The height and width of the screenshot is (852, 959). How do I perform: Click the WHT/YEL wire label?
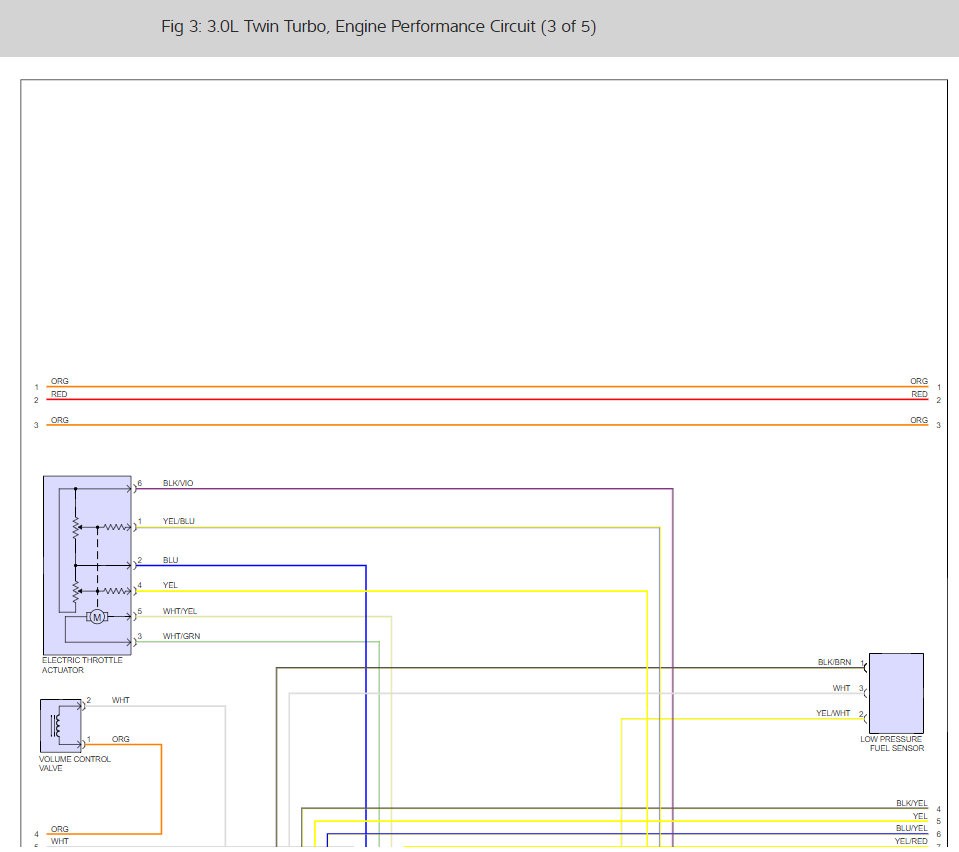(179, 611)
